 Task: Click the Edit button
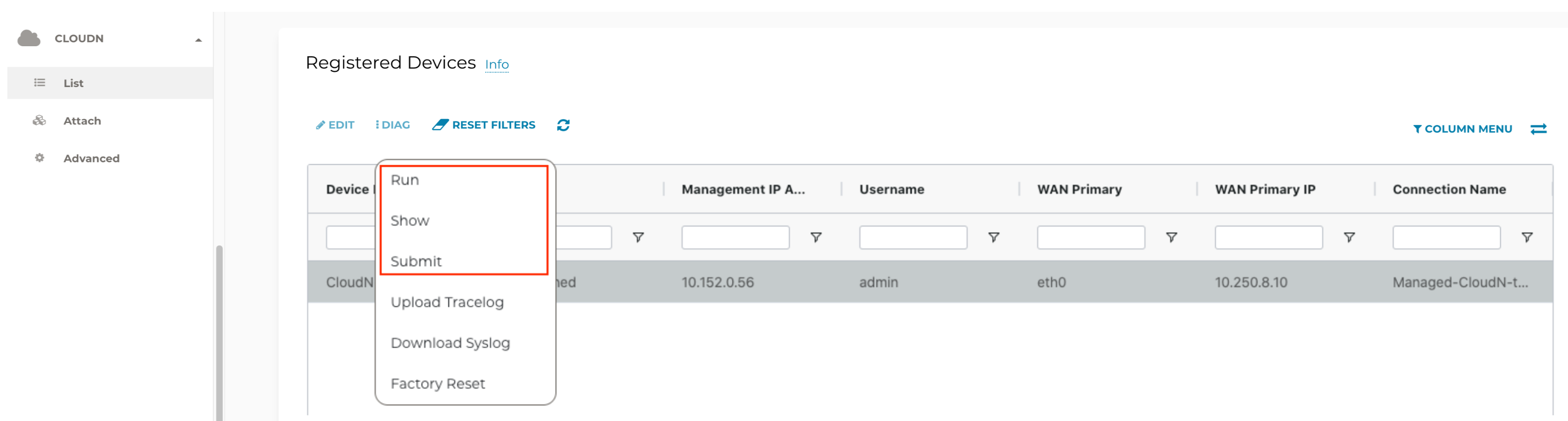point(335,125)
